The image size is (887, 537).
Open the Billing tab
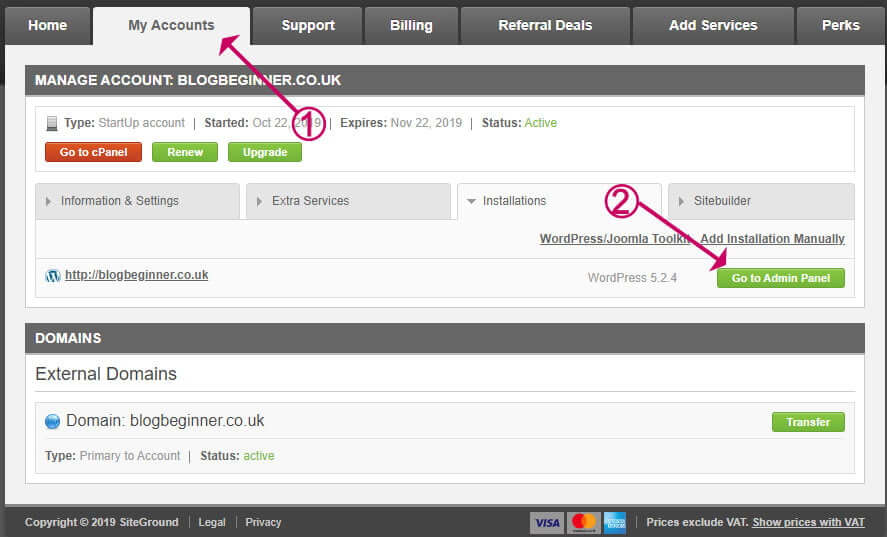click(411, 25)
